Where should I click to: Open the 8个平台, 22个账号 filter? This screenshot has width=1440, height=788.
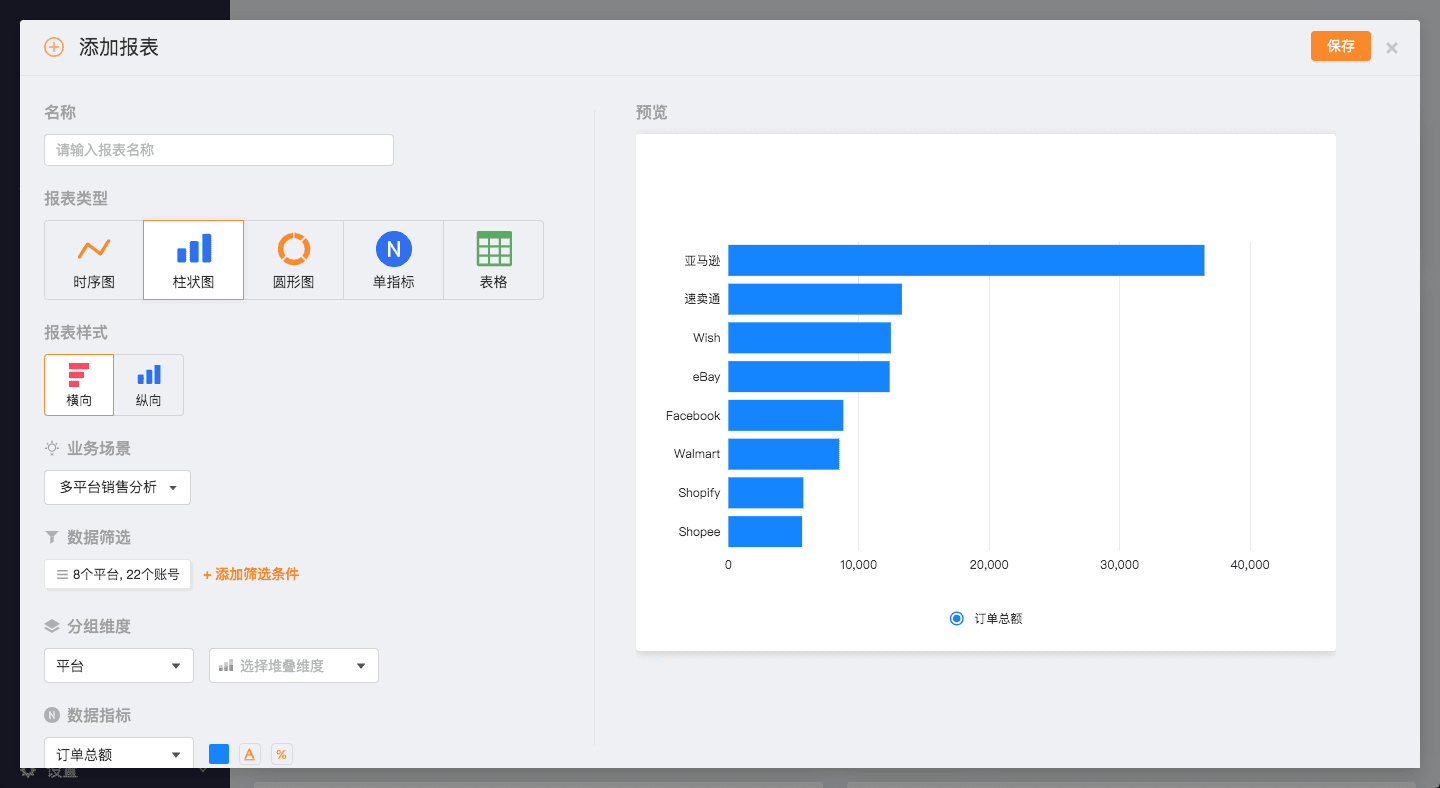(x=117, y=574)
